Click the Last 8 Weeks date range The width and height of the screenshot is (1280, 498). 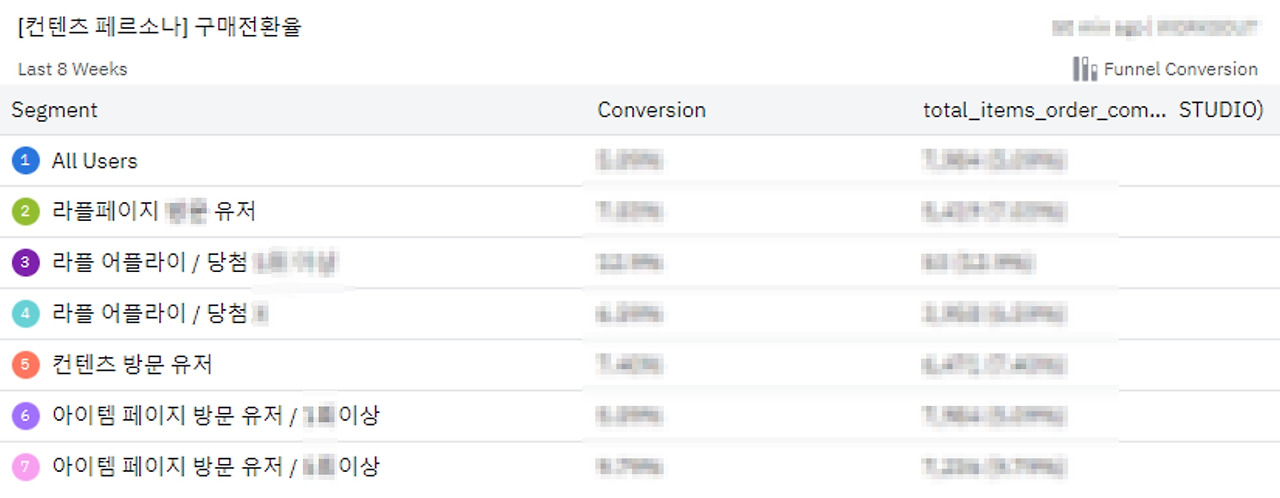coord(73,69)
